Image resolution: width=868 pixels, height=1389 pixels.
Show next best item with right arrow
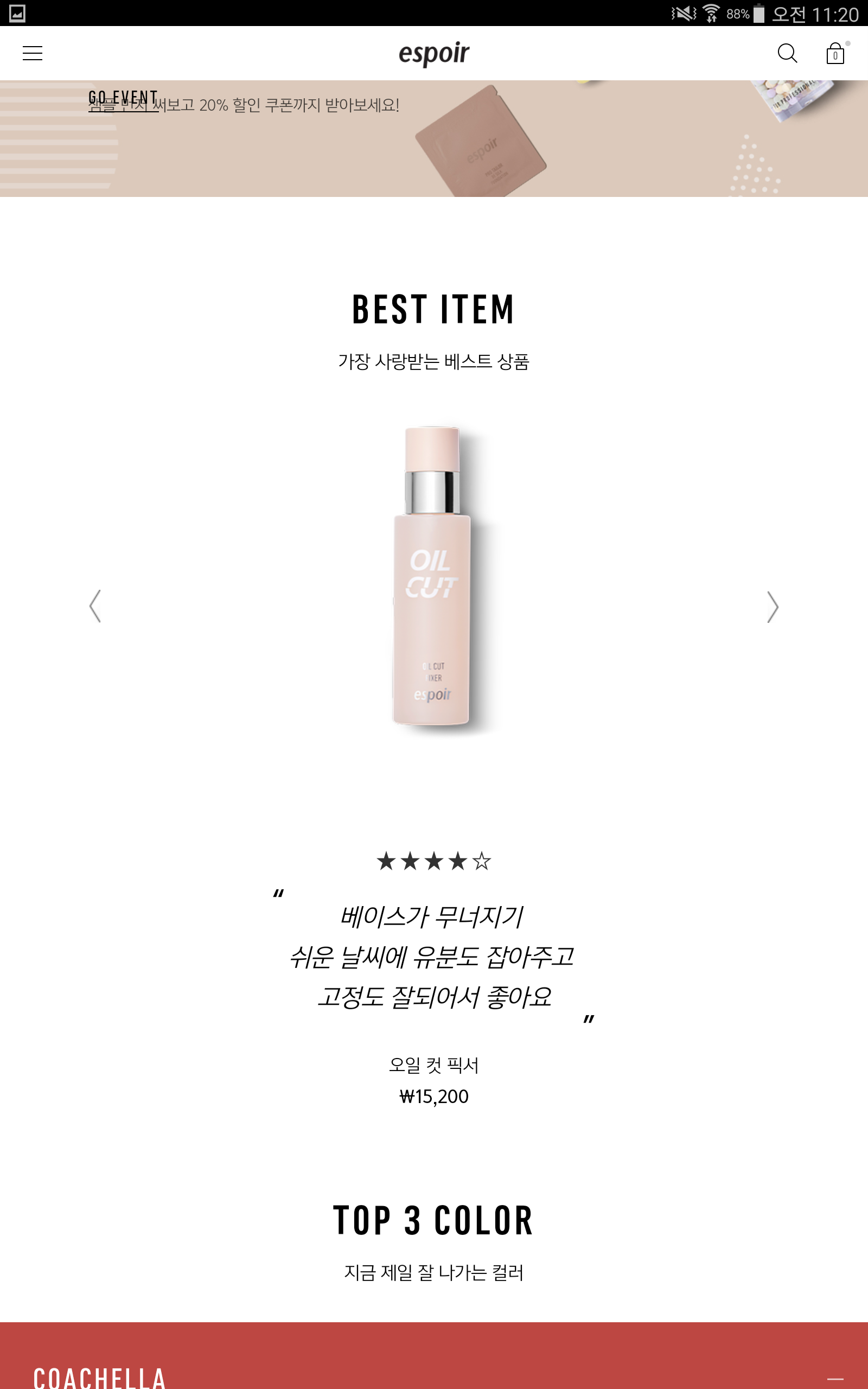[773, 606]
